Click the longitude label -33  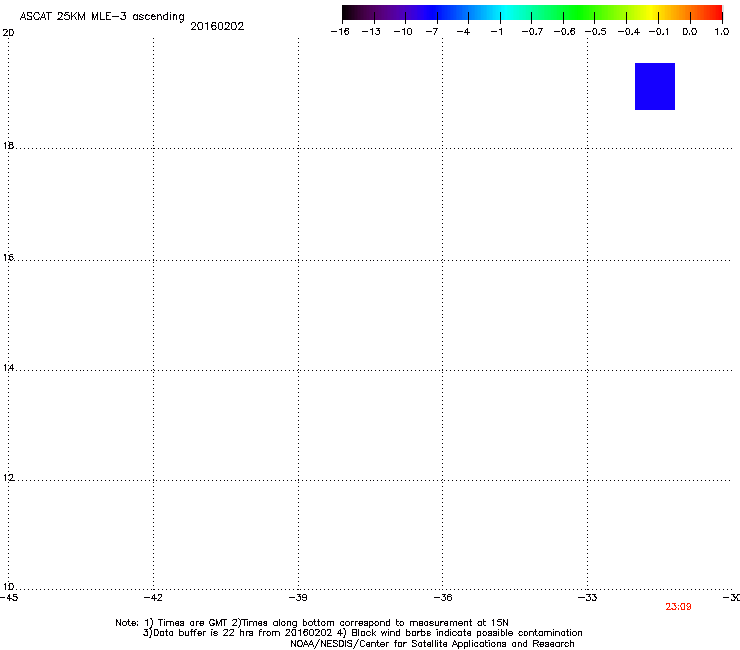[588, 598]
